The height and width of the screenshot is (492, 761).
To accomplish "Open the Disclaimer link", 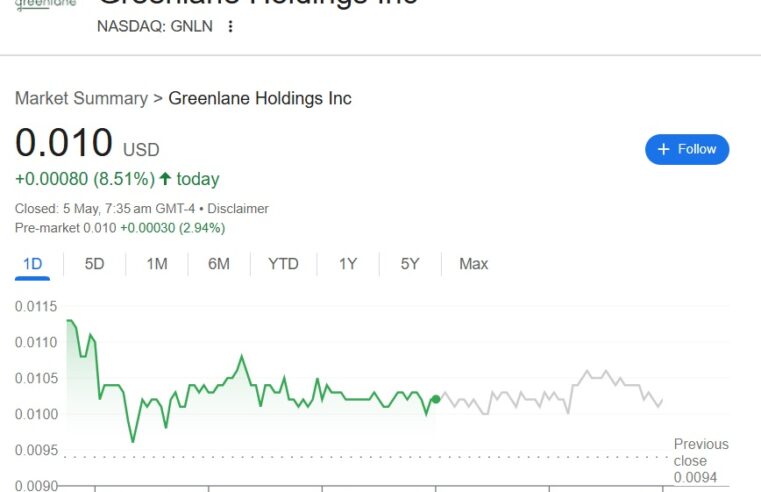I will point(238,209).
